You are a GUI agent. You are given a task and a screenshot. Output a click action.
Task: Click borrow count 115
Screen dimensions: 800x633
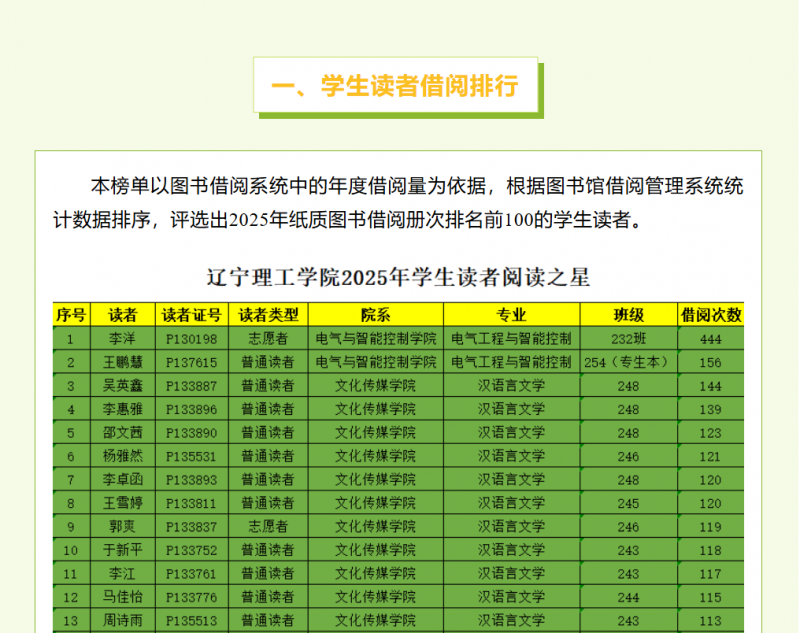point(711,597)
